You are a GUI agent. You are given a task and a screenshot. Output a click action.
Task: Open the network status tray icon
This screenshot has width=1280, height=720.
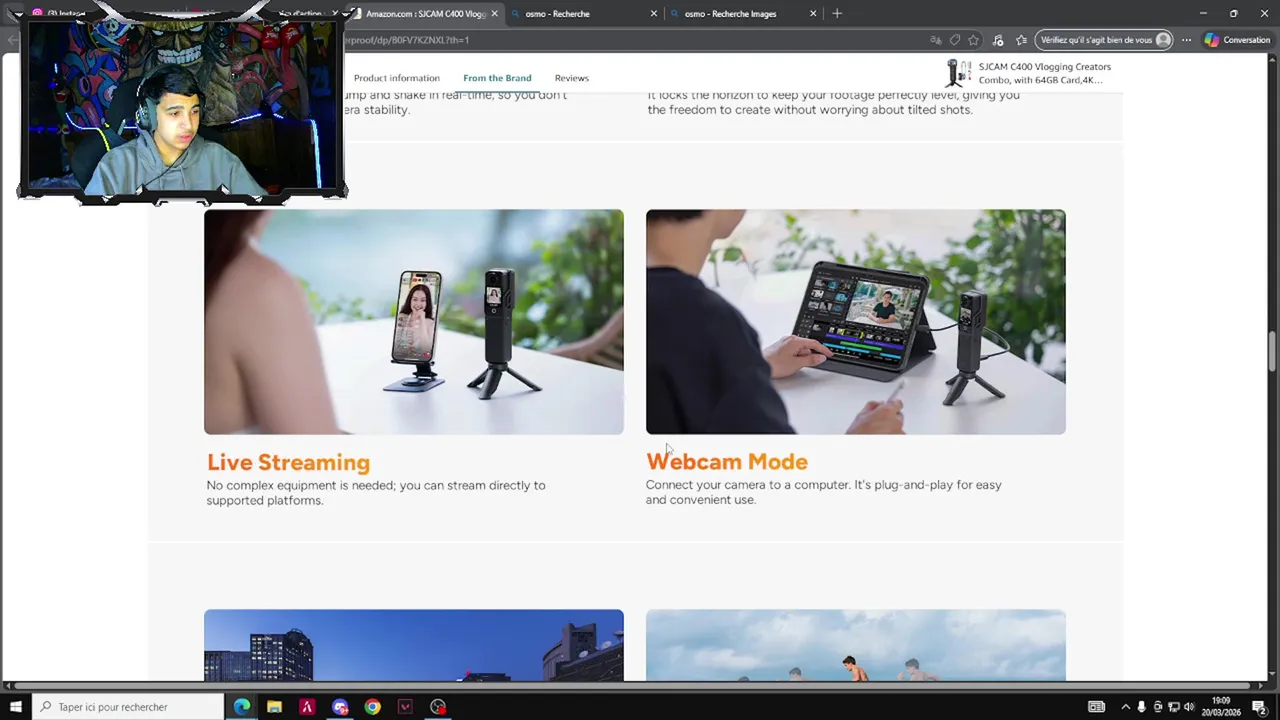(x=1174, y=707)
